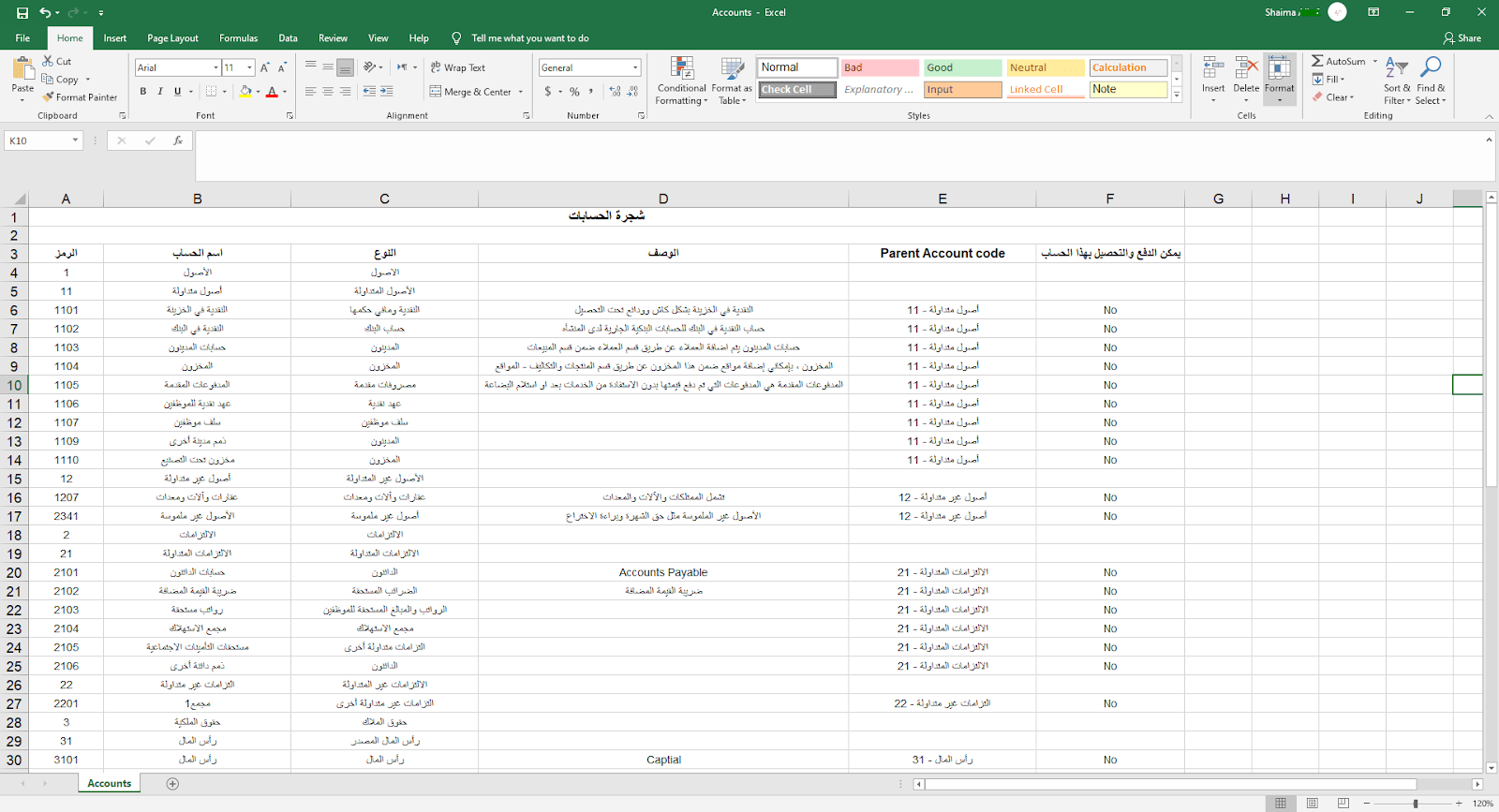Screen dimensions: 1499x812
Task: Click Increase Indent icon
Action: (x=387, y=92)
